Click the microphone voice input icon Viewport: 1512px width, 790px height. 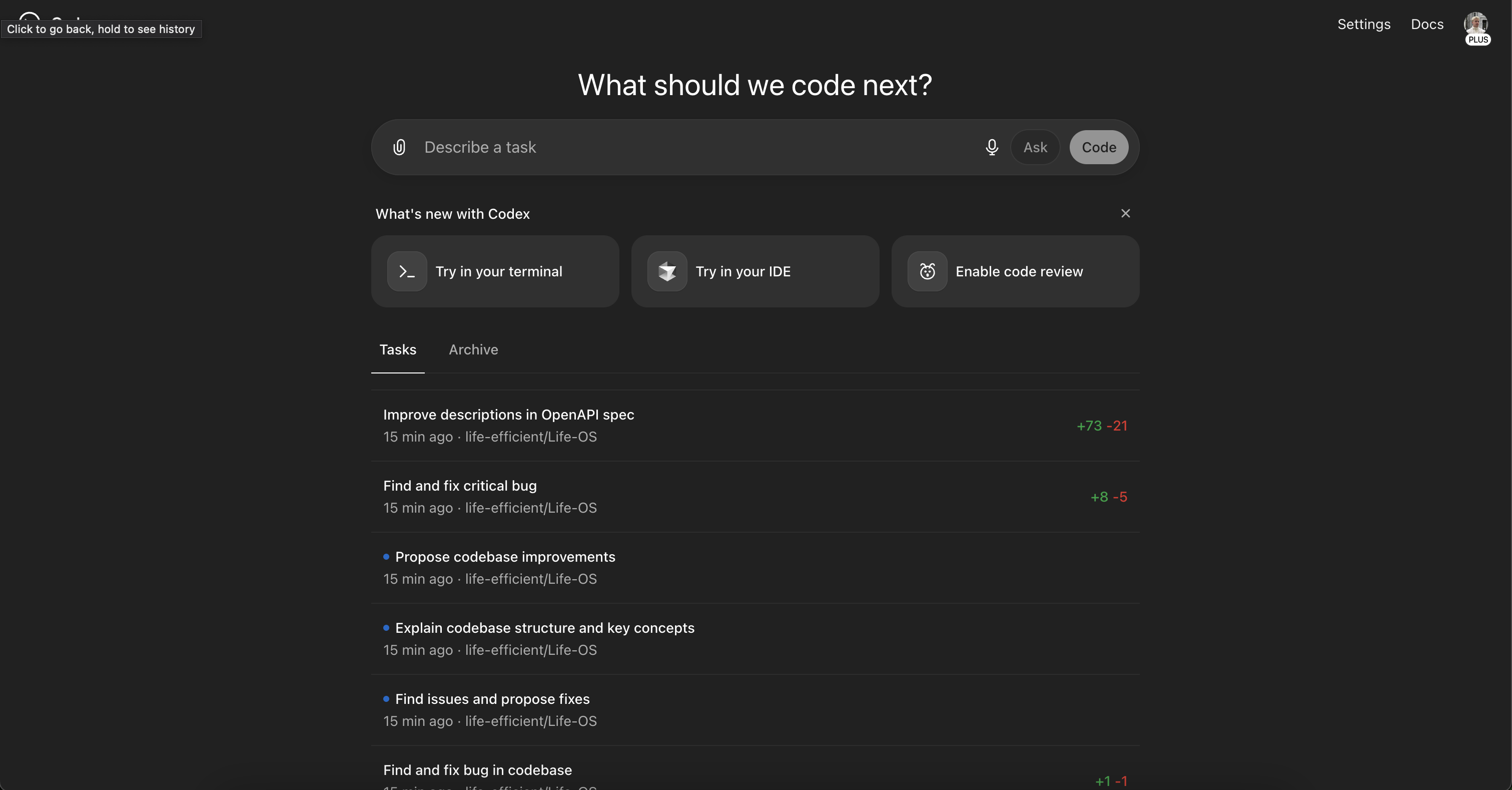click(991, 147)
